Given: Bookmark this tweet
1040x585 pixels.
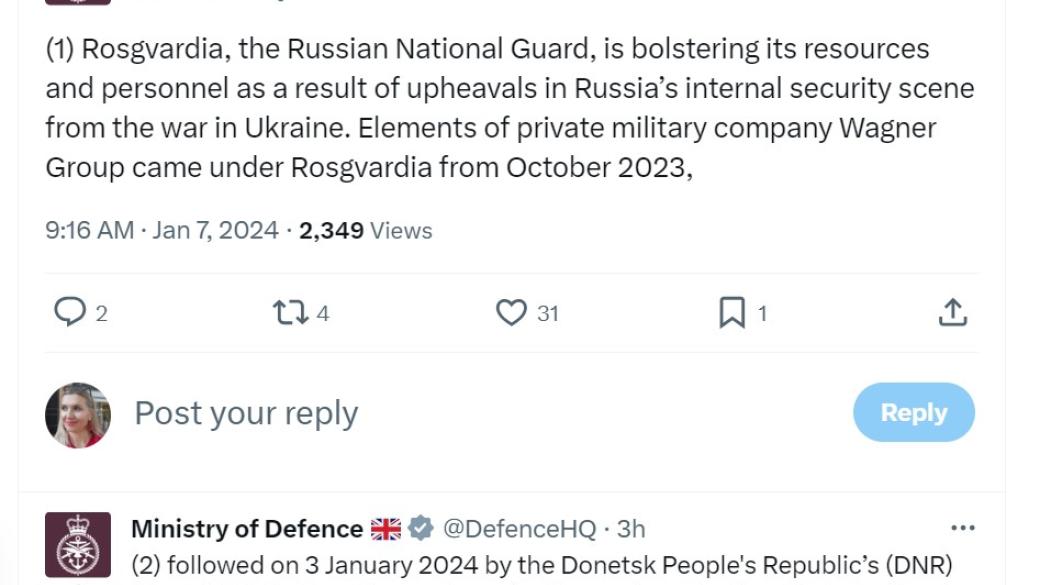Looking at the screenshot, I should click(732, 313).
